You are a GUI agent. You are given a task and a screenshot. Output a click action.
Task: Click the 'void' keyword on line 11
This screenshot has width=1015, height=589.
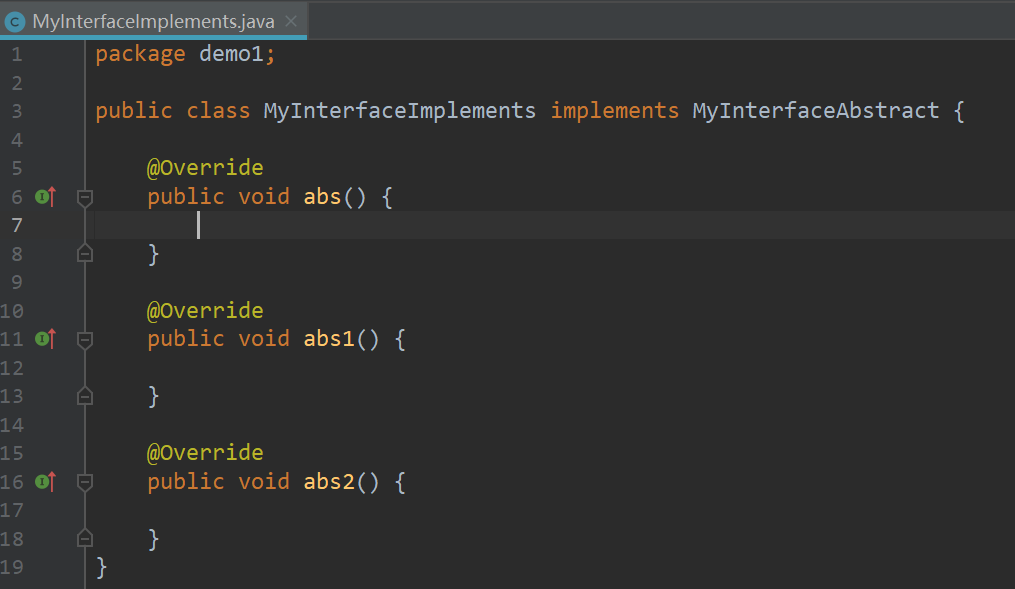pyautogui.click(x=263, y=339)
